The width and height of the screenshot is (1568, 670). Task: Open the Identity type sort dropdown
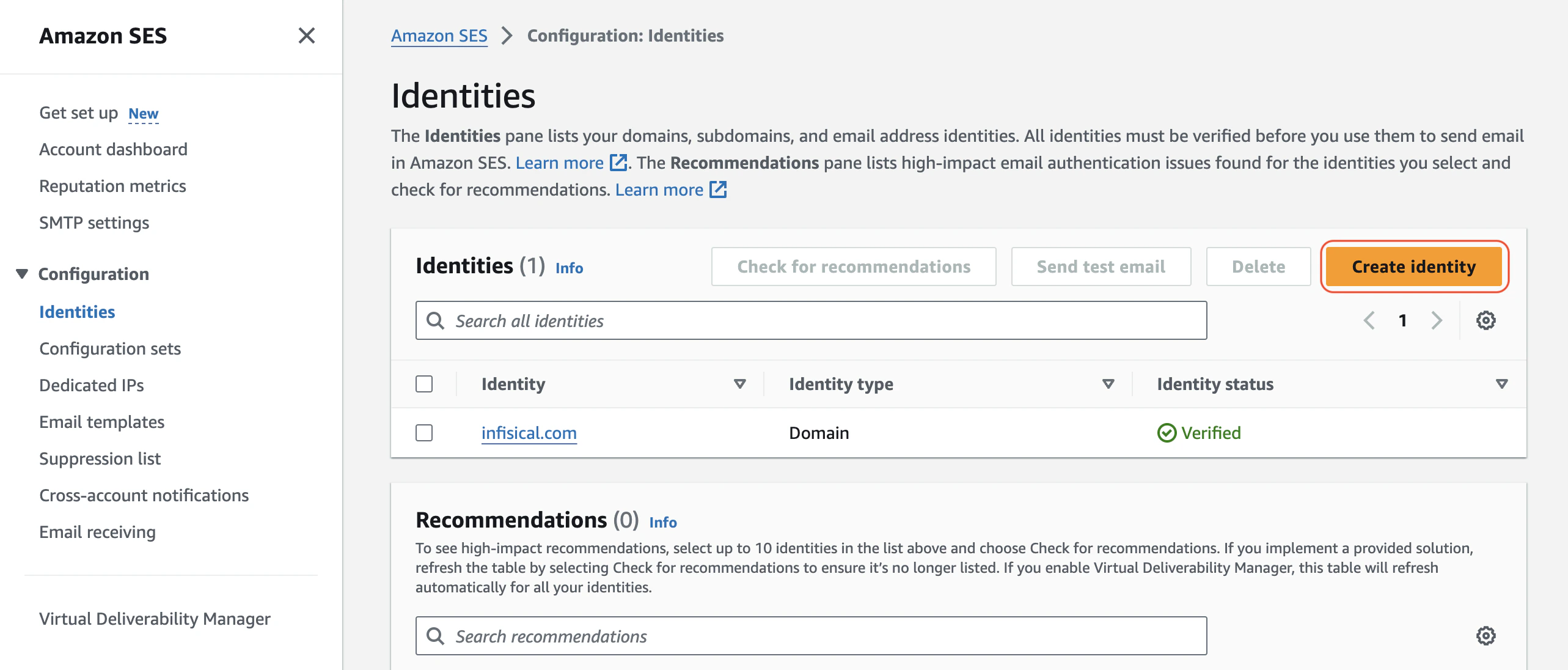point(1107,384)
